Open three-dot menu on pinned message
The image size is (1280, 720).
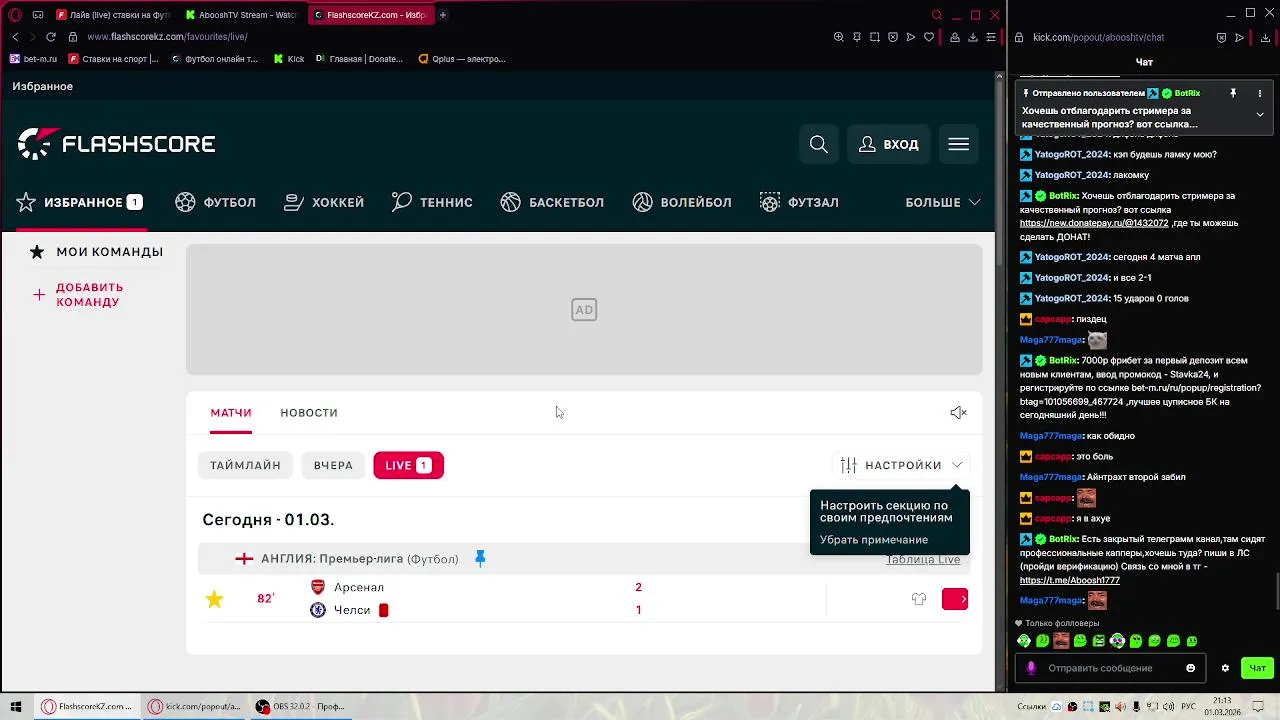click(1260, 93)
